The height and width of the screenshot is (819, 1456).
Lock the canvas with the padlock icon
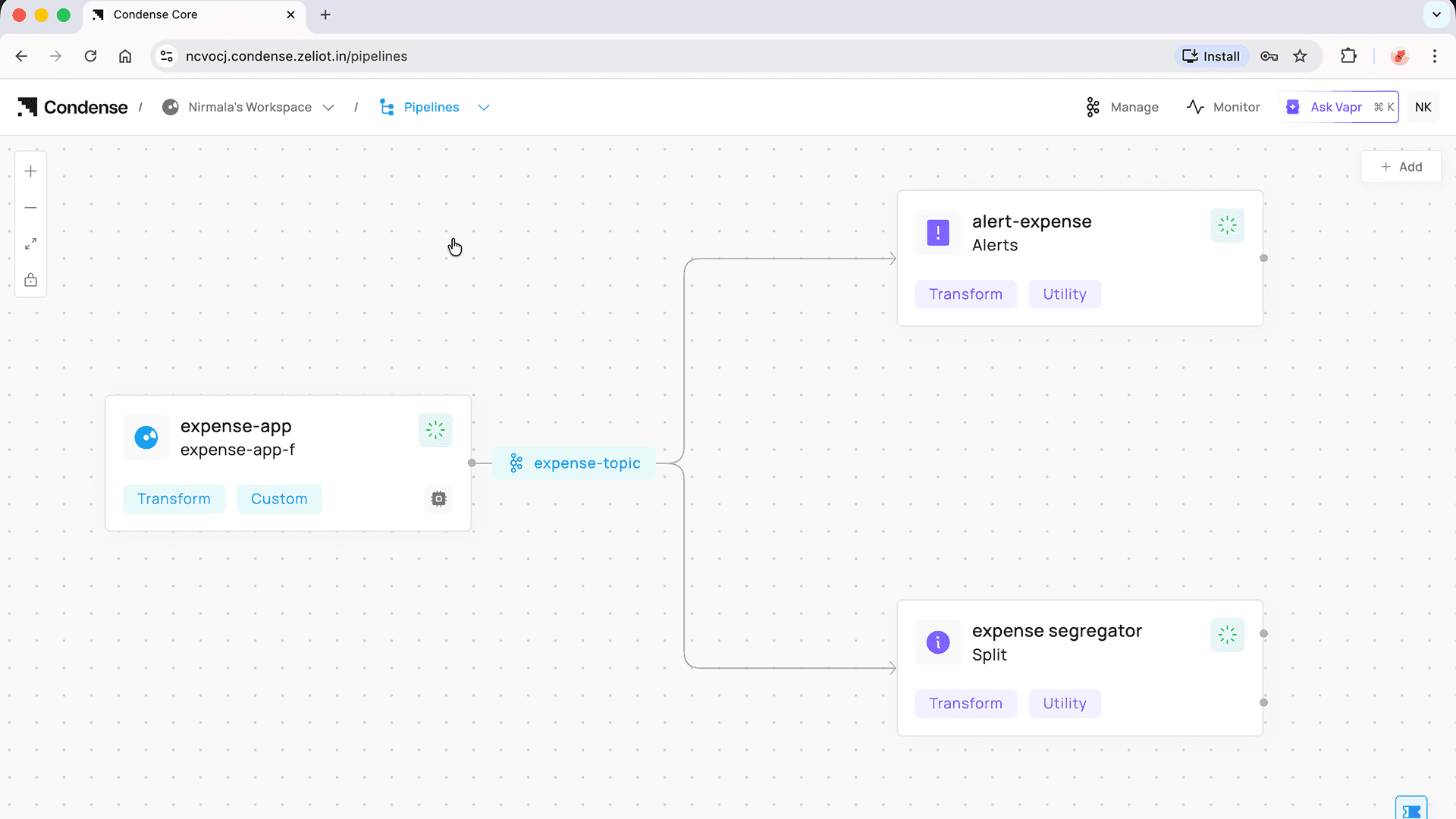click(x=30, y=280)
